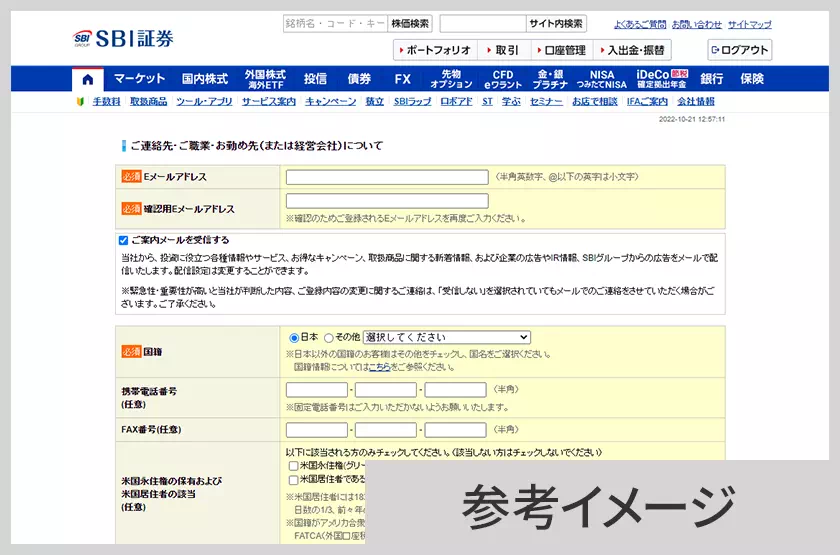Viewport: 840px width, 555px height.
Task: Select the 日本 nationality radio button
Action: pyautogui.click(x=294, y=338)
